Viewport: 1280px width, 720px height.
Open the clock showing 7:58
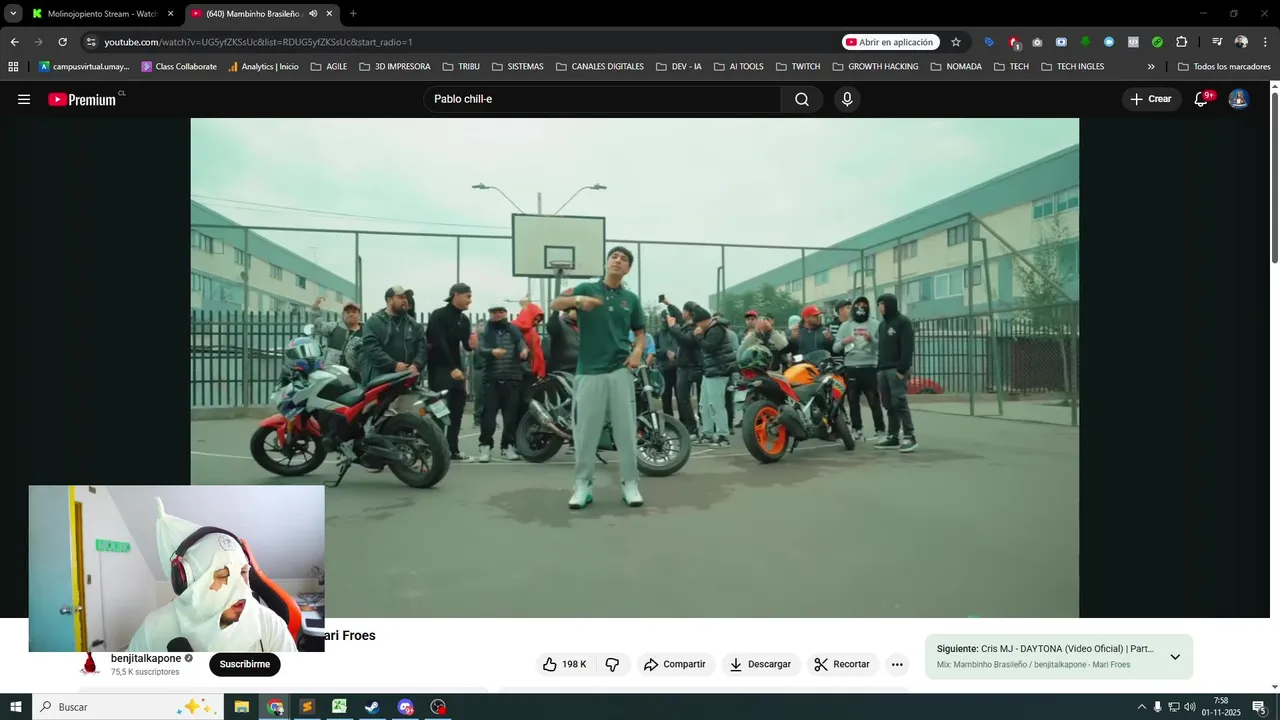[1221, 707]
